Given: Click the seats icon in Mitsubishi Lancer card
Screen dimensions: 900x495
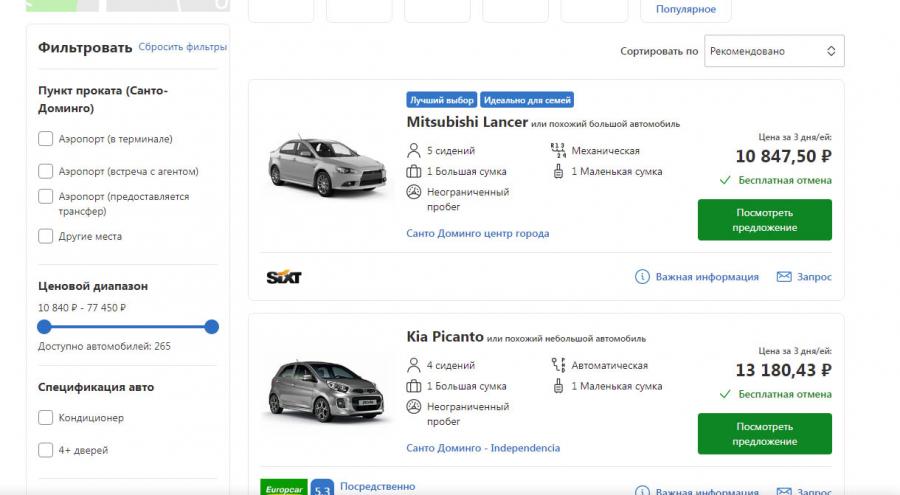Looking at the screenshot, I should 413,150.
